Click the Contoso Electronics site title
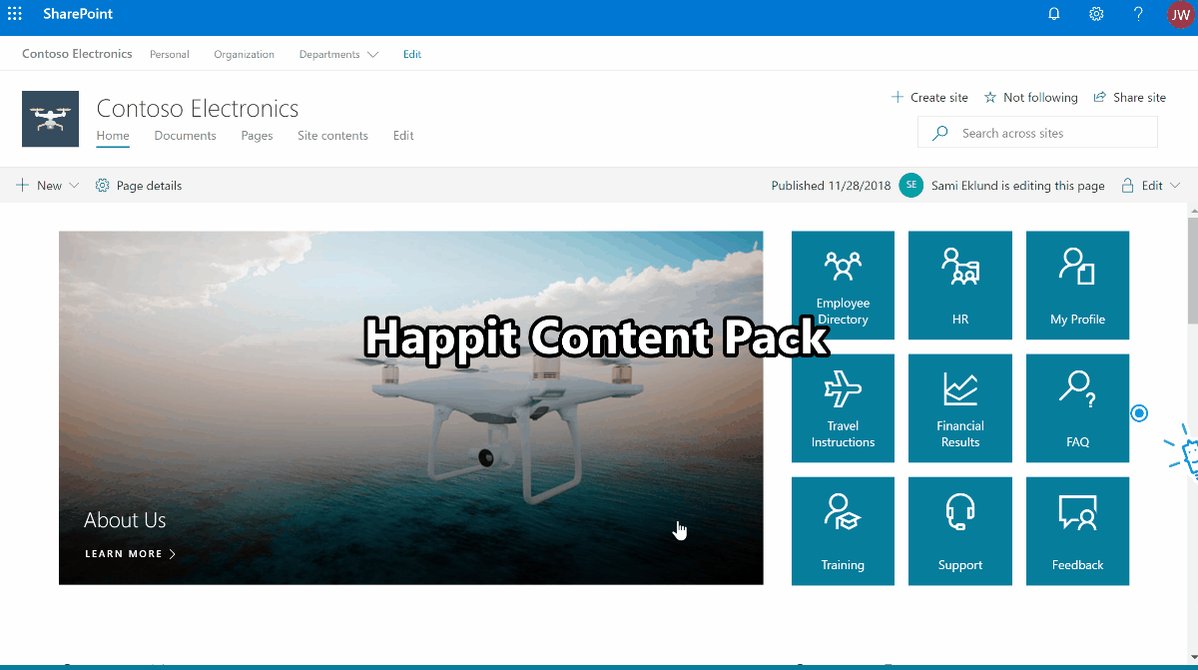 tap(197, 108)
